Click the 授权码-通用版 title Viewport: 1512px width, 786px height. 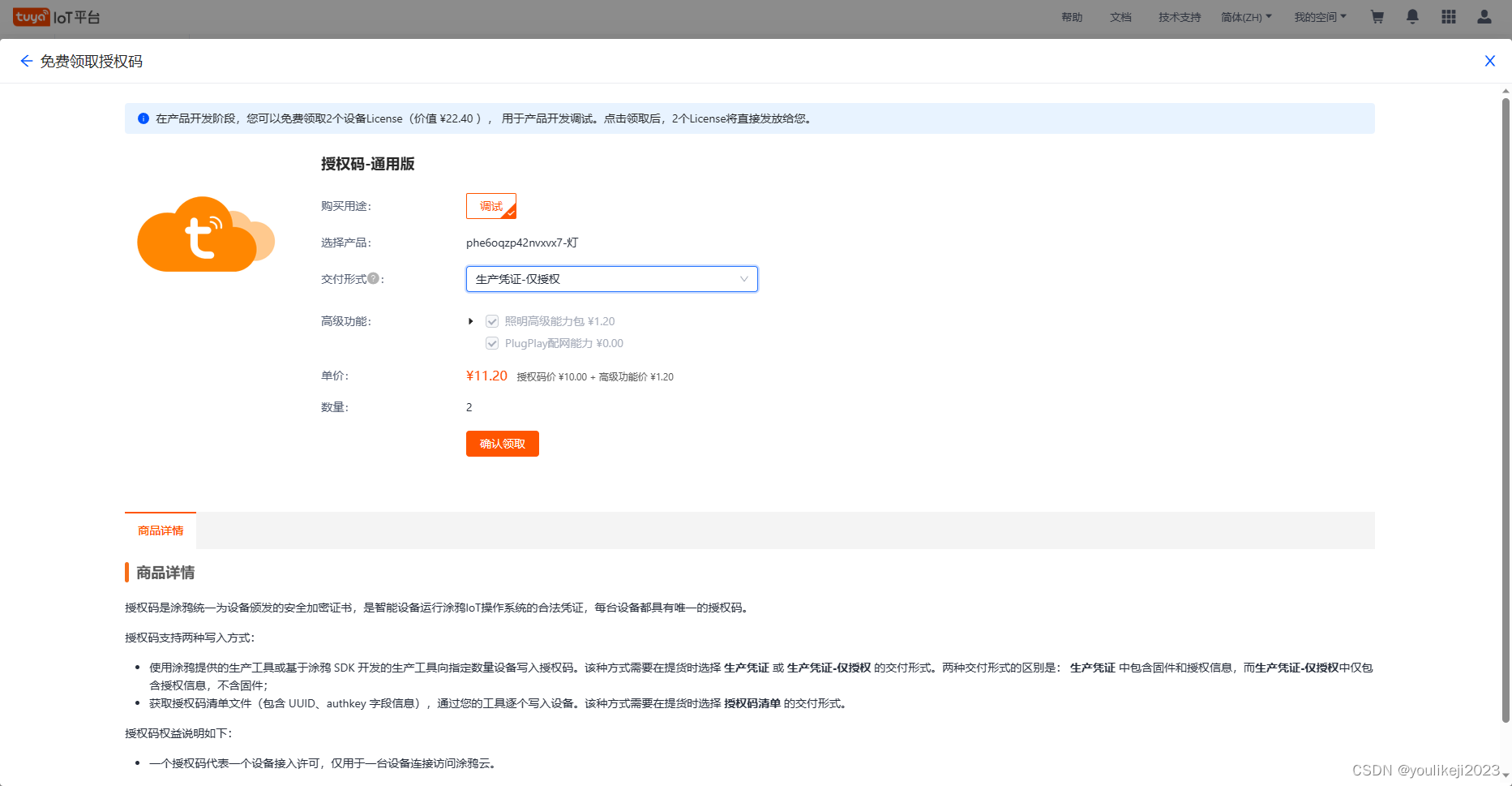(368, 164)
